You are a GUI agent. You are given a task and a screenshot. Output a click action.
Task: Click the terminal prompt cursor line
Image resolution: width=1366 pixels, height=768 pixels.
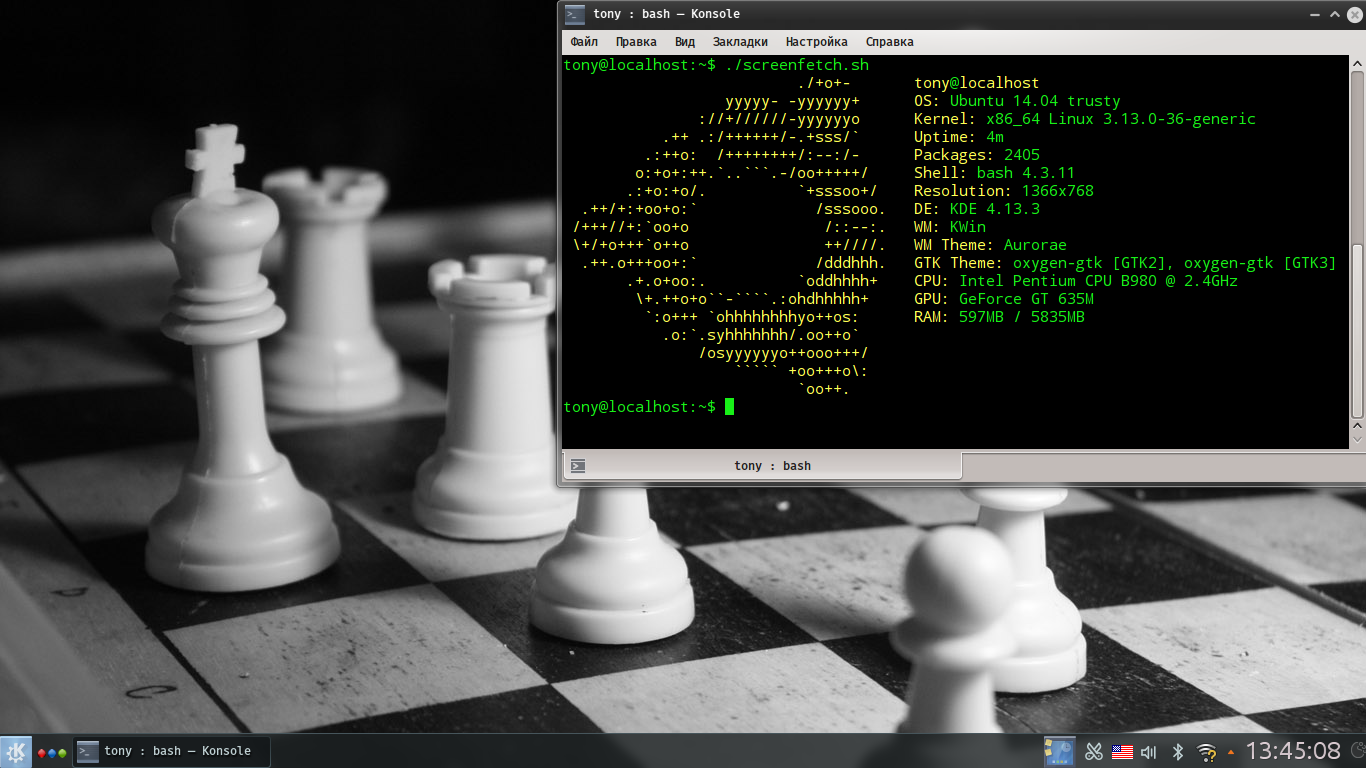(x=649, y=407)
